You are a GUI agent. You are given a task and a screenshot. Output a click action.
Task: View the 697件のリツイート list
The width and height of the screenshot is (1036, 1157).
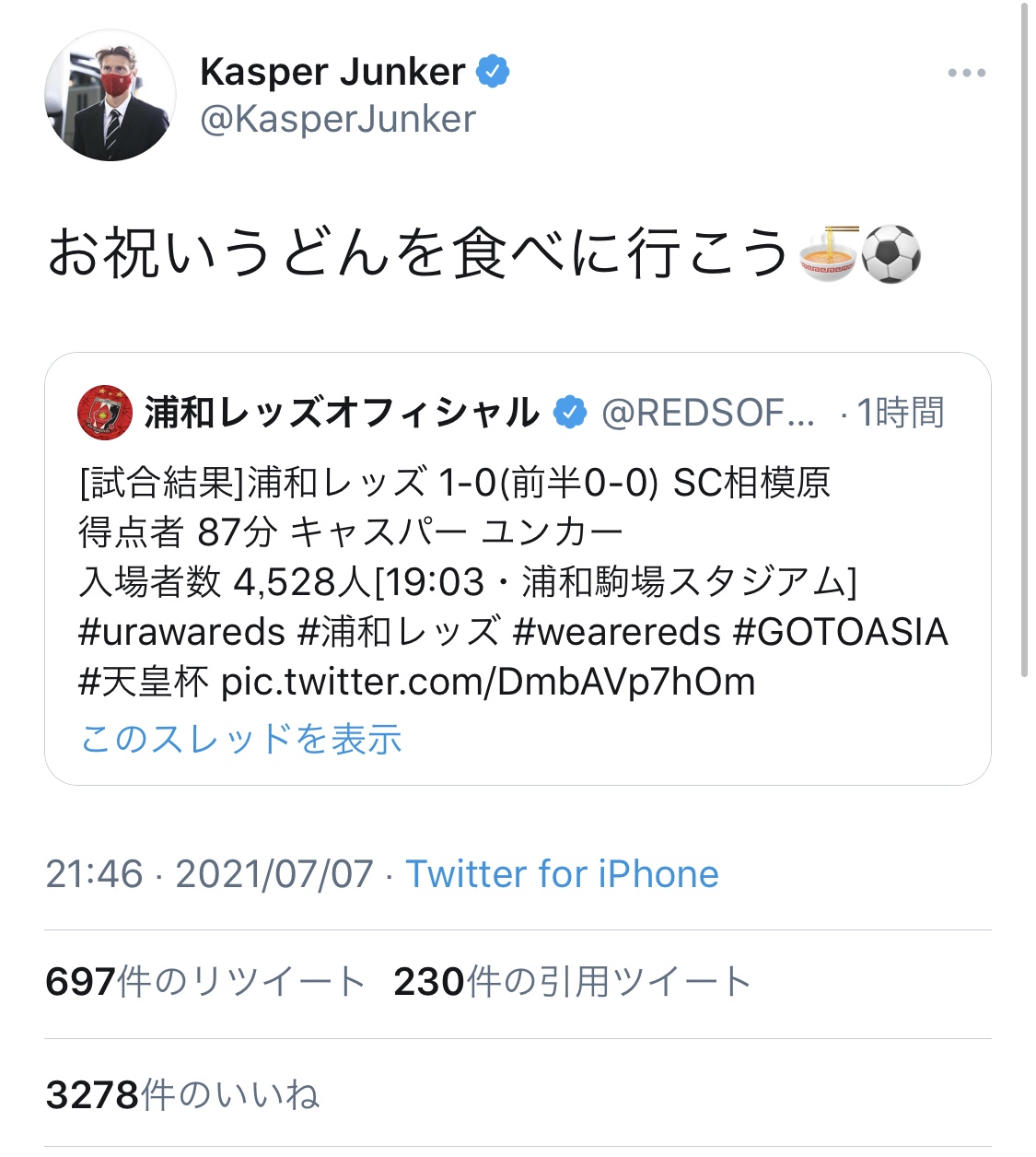pyautogui.click(x=204, y=982)
